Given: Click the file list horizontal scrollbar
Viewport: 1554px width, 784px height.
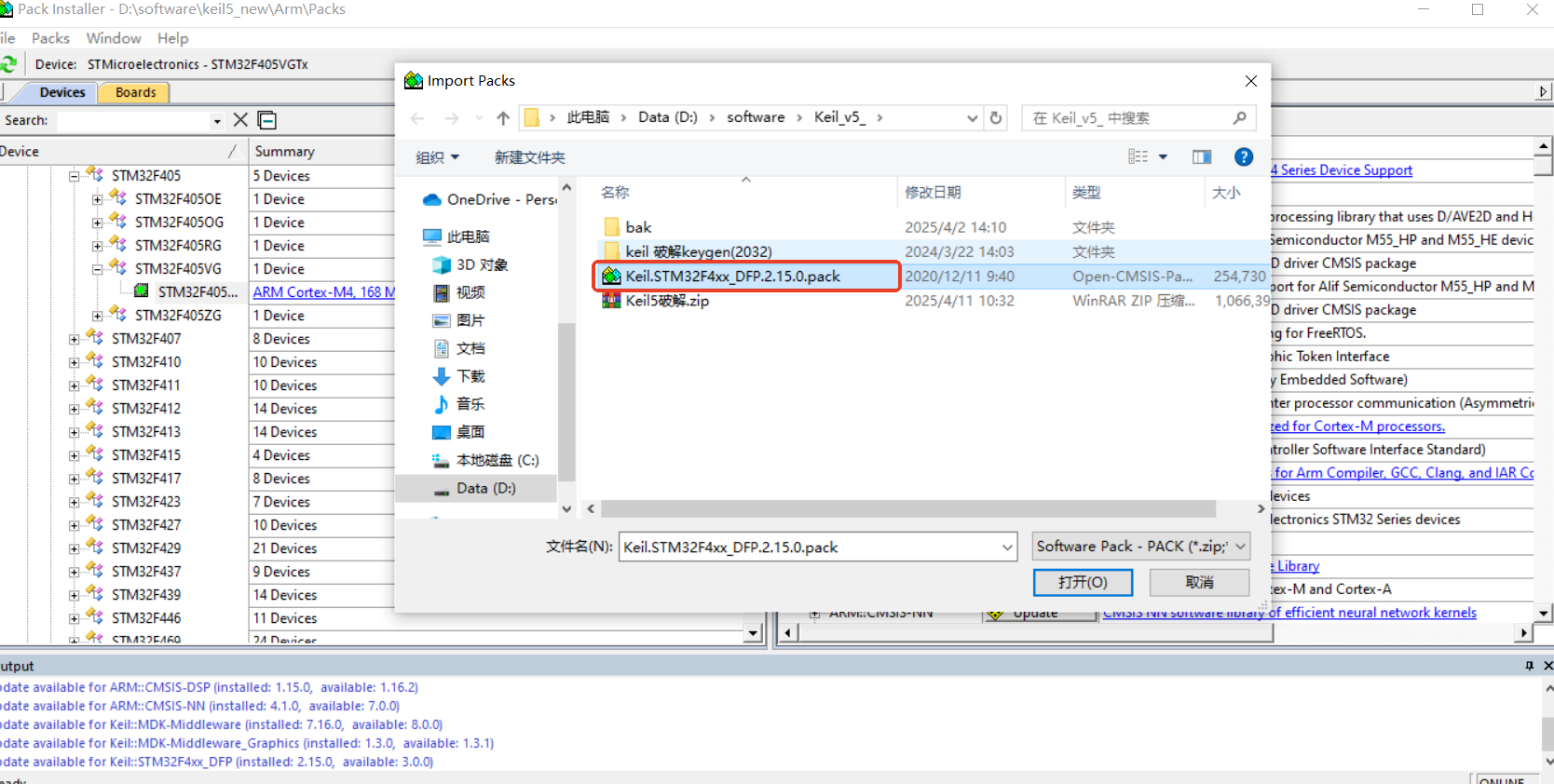Looking at the screenshot, I should (x=908, y=508).
